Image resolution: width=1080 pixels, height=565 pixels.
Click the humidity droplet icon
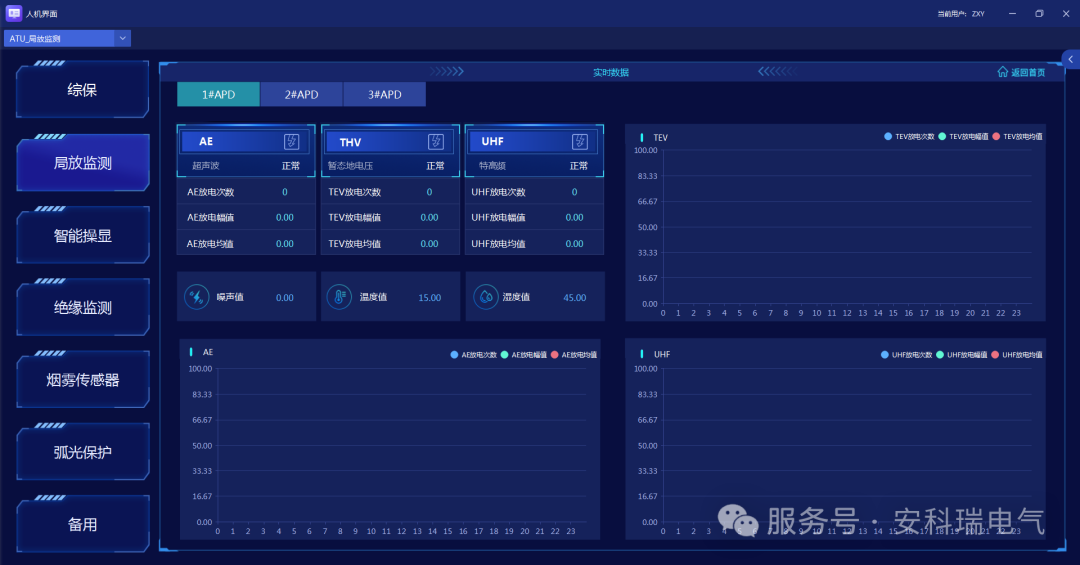486,297
